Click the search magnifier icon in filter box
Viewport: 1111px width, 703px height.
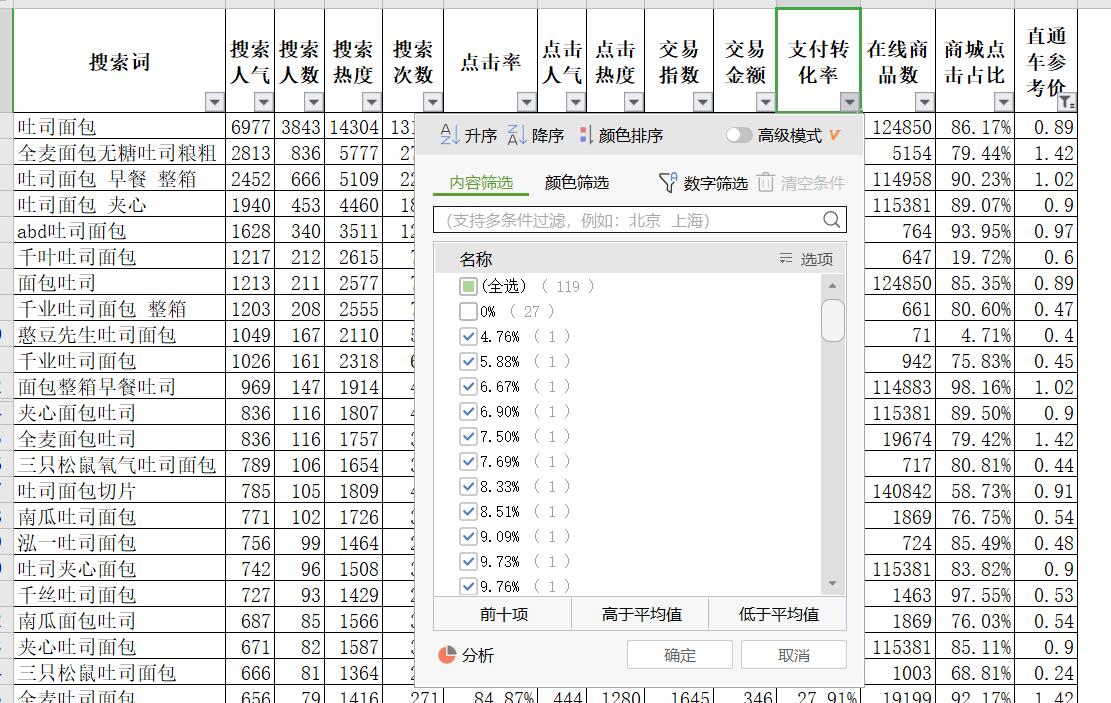(x=832, y=220)
